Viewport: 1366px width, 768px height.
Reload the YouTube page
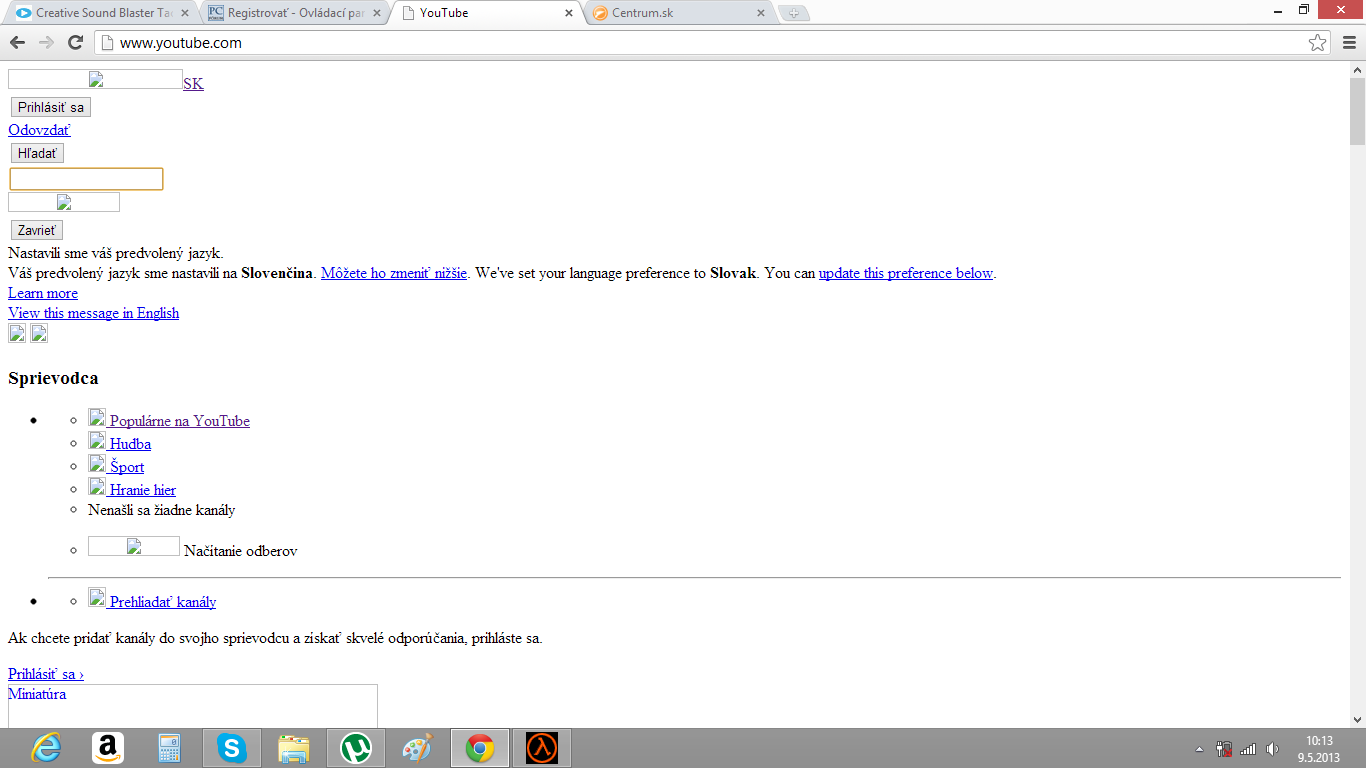tap(75, 42)
